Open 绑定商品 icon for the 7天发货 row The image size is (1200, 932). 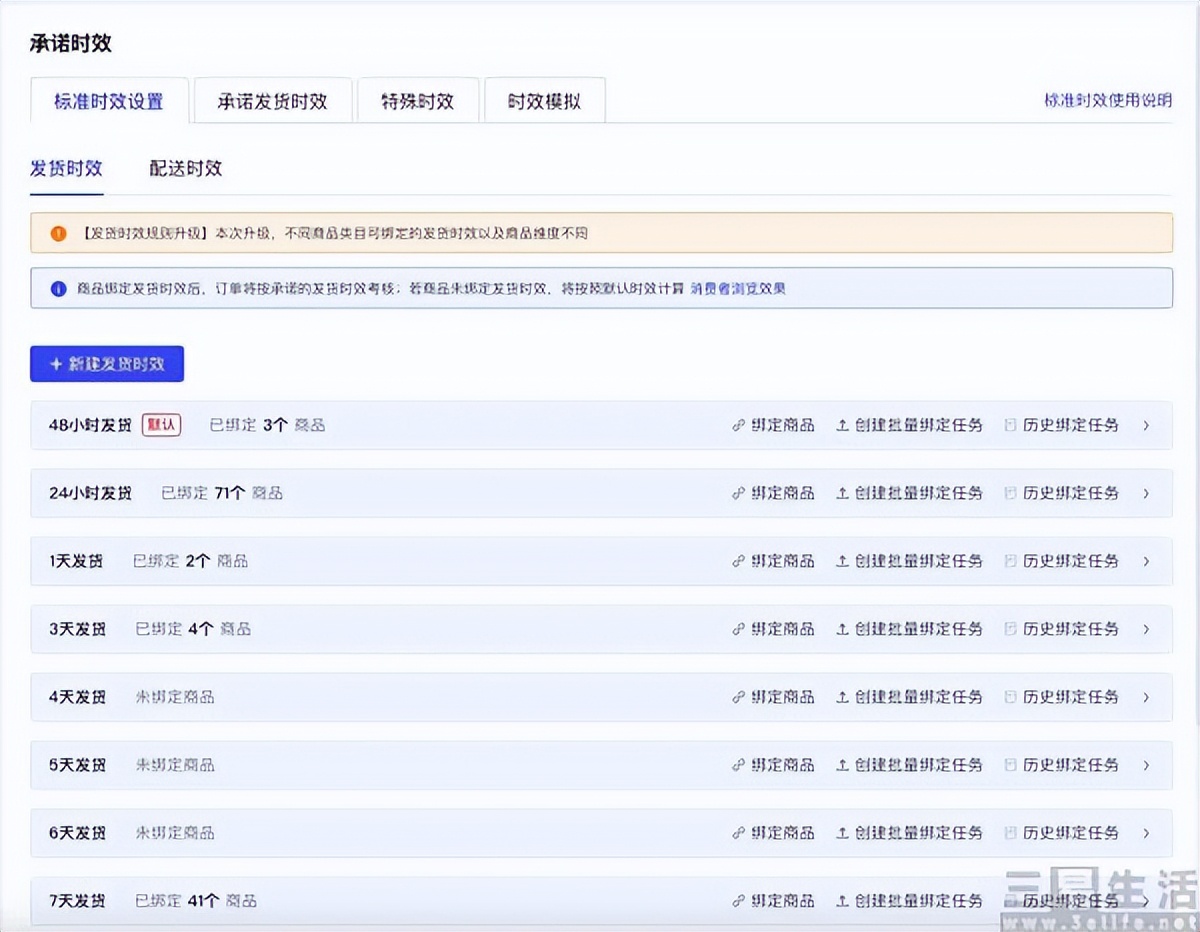(x=737, y=900)
